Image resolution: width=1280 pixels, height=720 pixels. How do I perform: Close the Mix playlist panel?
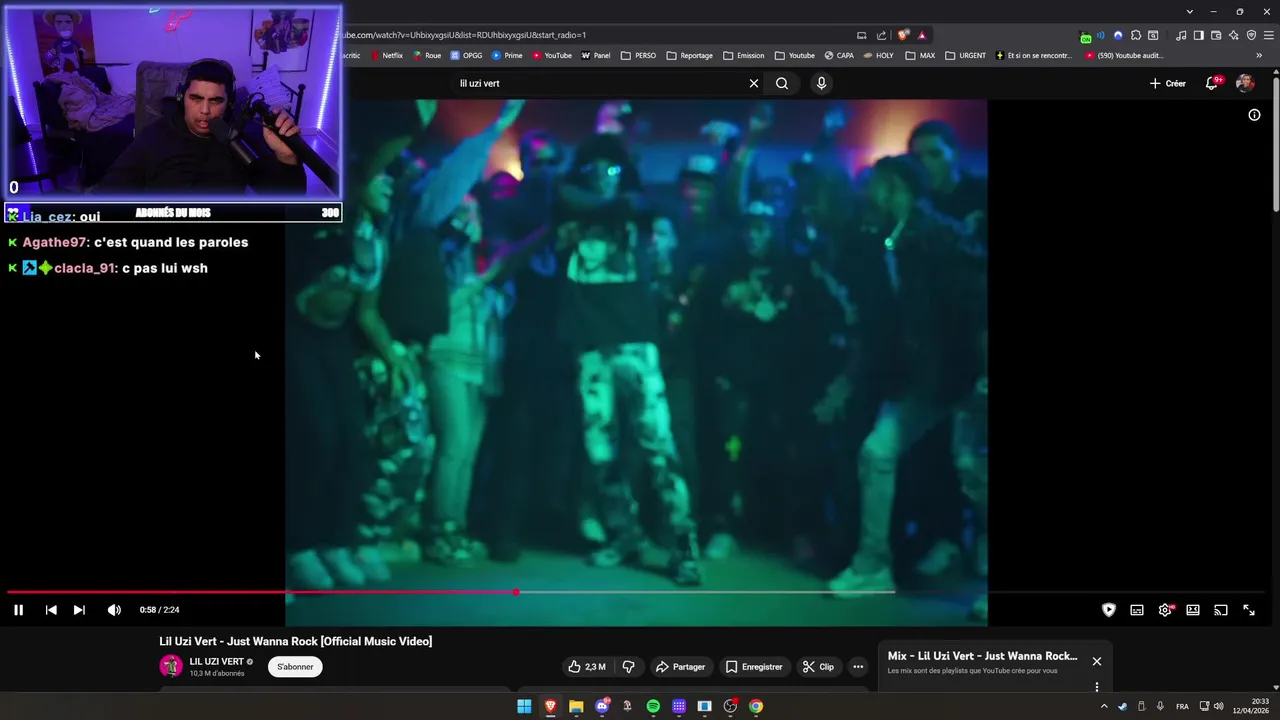(1097, 661)
